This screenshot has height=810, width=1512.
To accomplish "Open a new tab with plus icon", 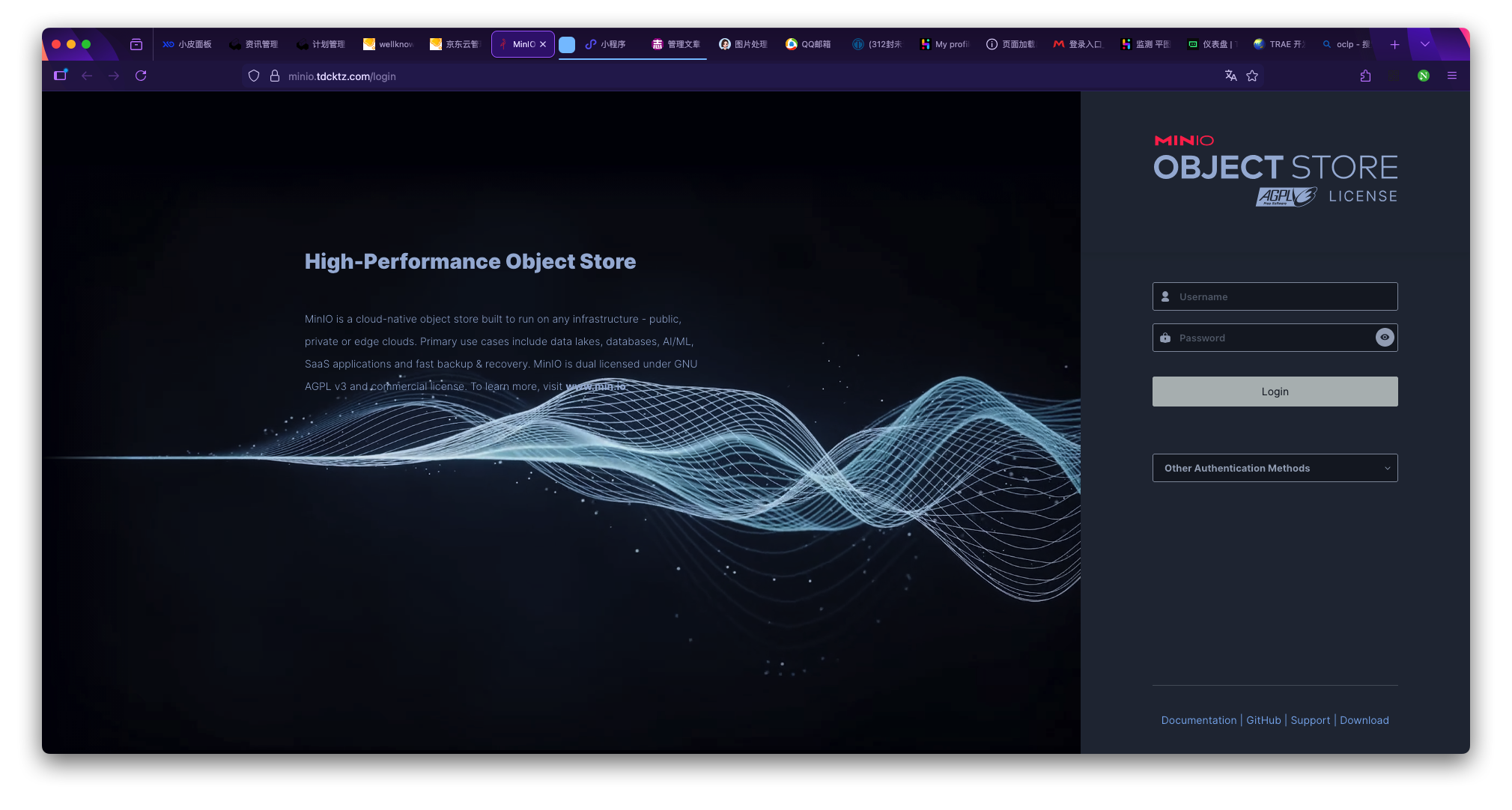I will pyautogui.click(x=1394, y=44).
